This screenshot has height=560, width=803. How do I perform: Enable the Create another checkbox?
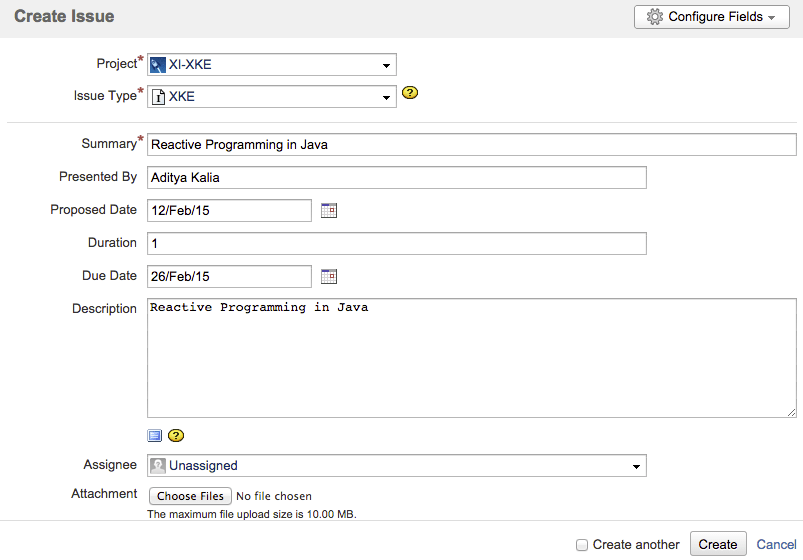(x=582, y=545)
